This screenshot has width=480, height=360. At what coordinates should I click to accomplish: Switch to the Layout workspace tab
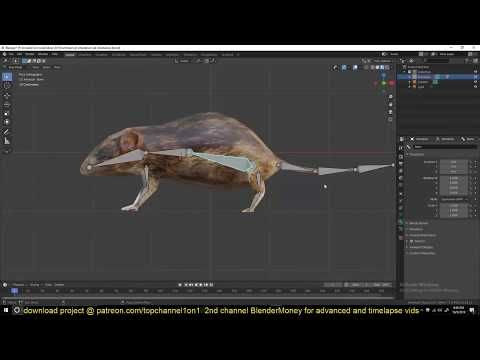(x=70, y=55)
